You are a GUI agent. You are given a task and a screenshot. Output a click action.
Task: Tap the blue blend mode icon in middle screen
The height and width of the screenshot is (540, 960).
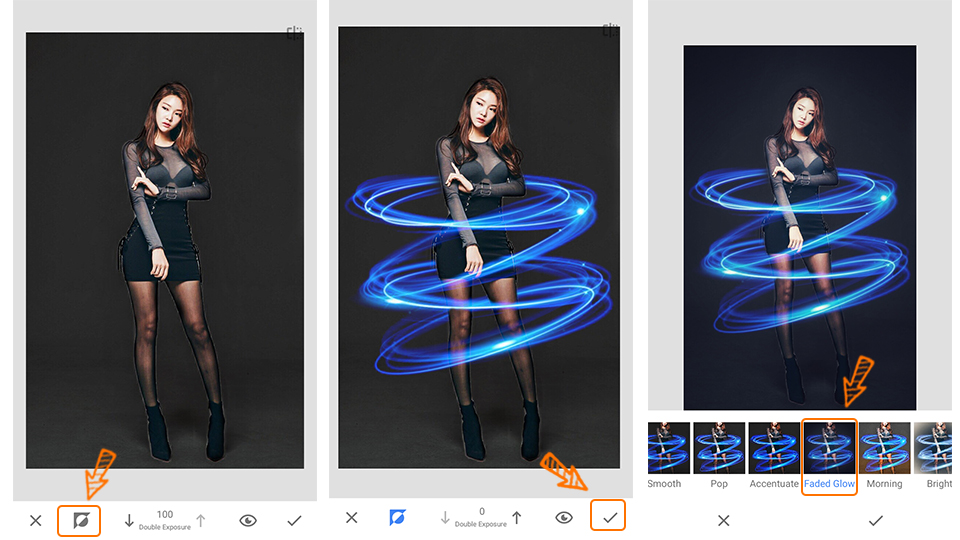(x=397, y=518)
